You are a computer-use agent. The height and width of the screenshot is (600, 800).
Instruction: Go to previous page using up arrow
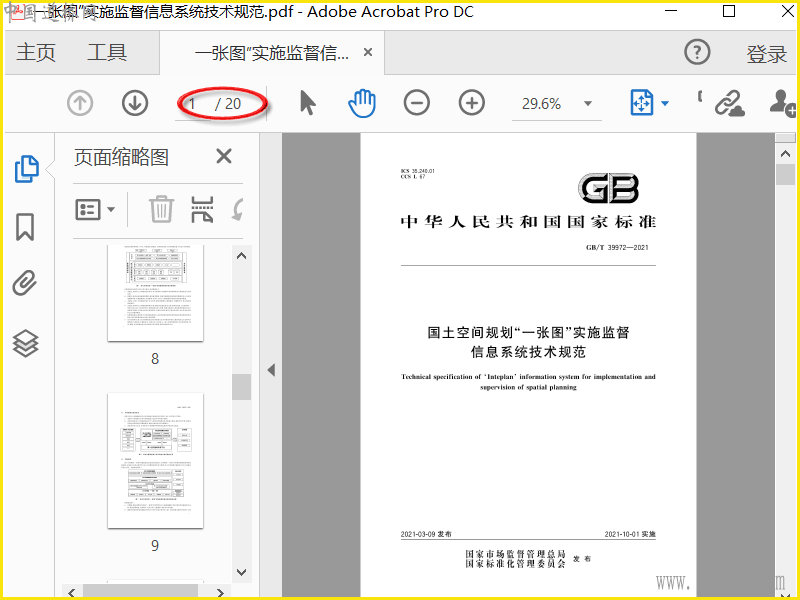[80, 103]
